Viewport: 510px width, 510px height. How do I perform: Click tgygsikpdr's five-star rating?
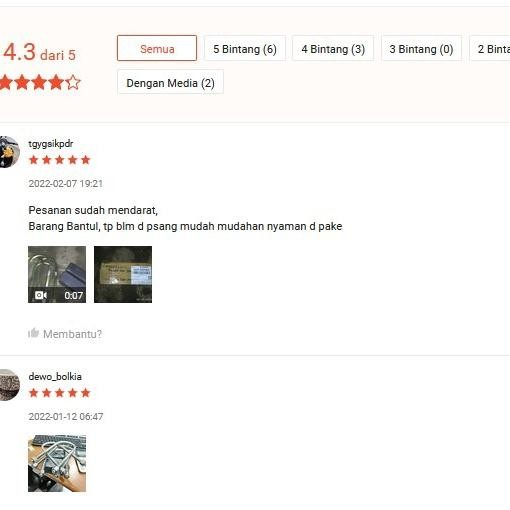coord(60,160)
